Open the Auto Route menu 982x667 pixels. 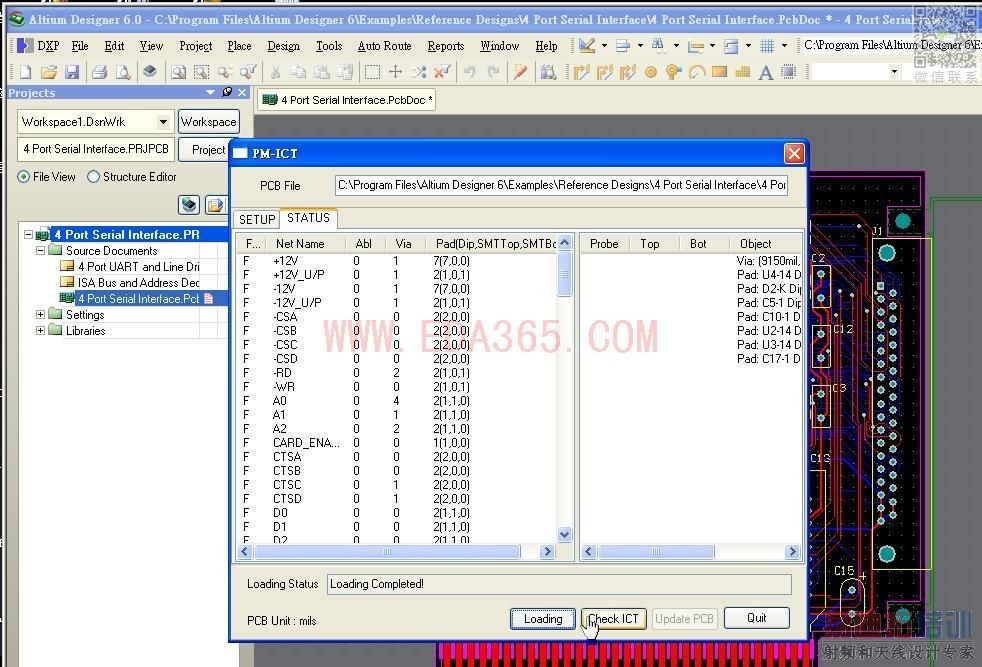point(384,46)
